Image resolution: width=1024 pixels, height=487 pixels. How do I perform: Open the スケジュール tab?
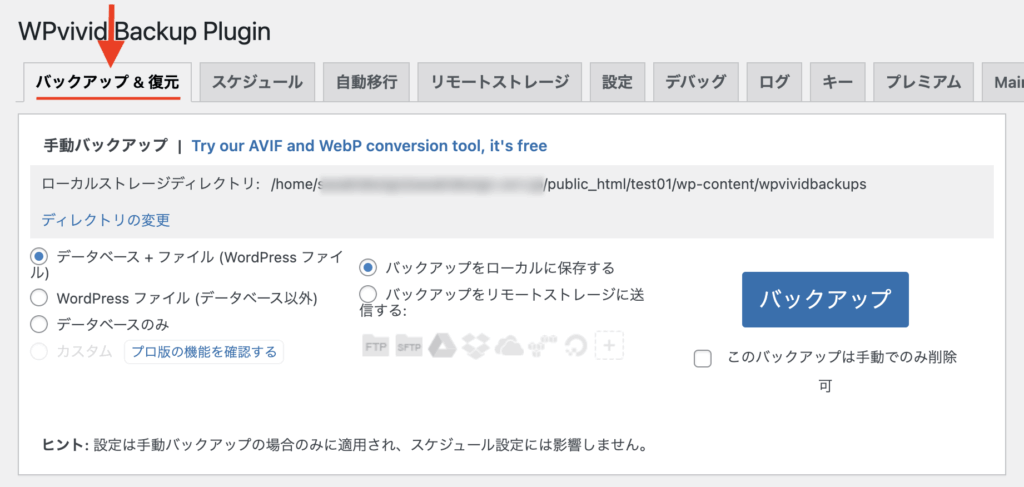pos(257,82)
